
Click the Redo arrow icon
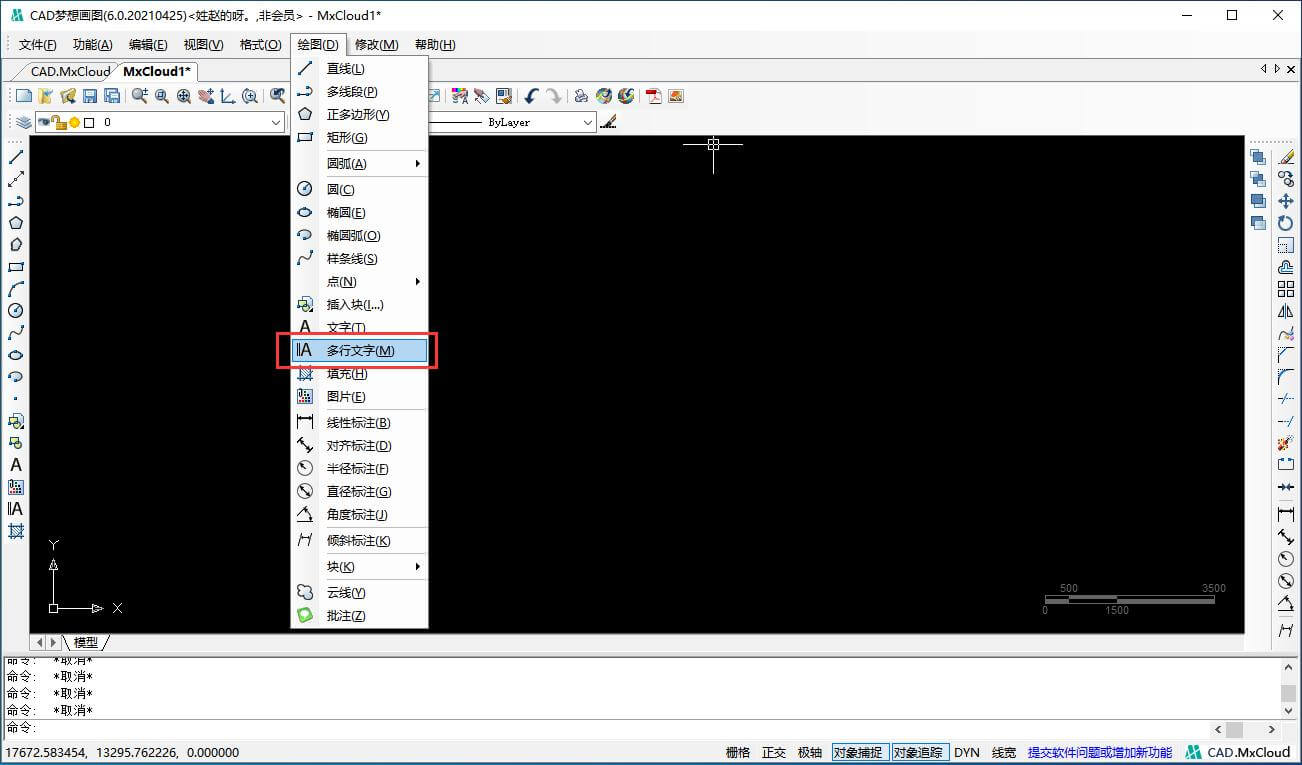tap(553, 96)
